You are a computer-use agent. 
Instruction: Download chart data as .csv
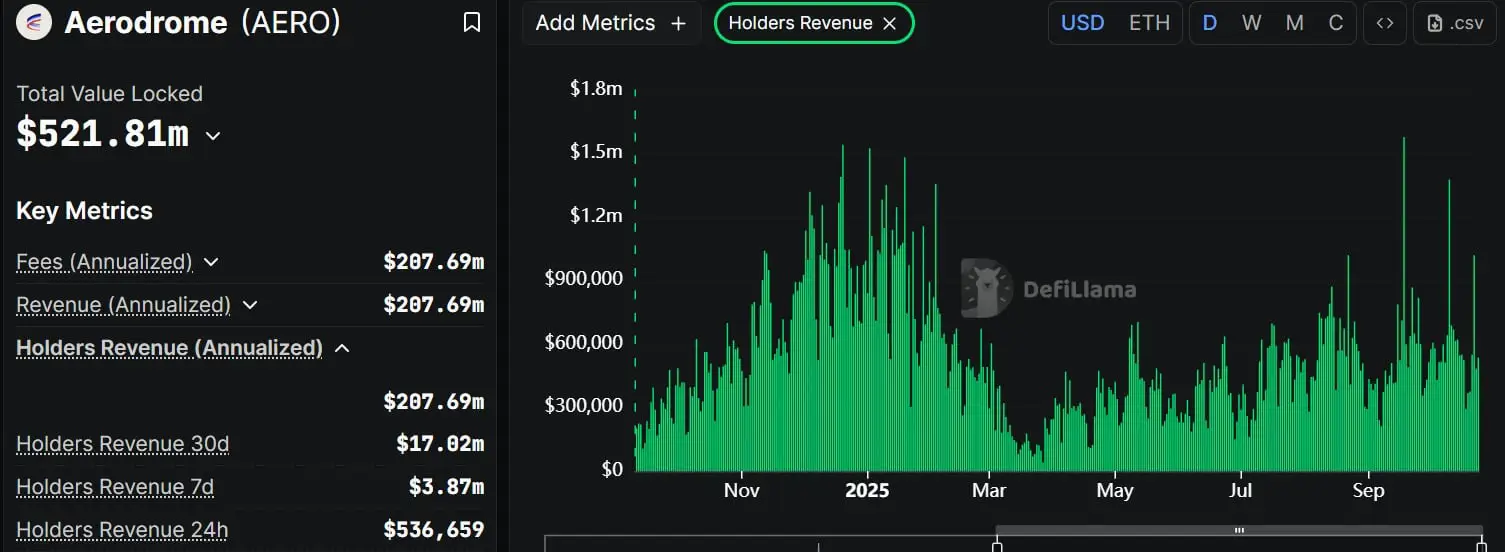[1455, 23]
